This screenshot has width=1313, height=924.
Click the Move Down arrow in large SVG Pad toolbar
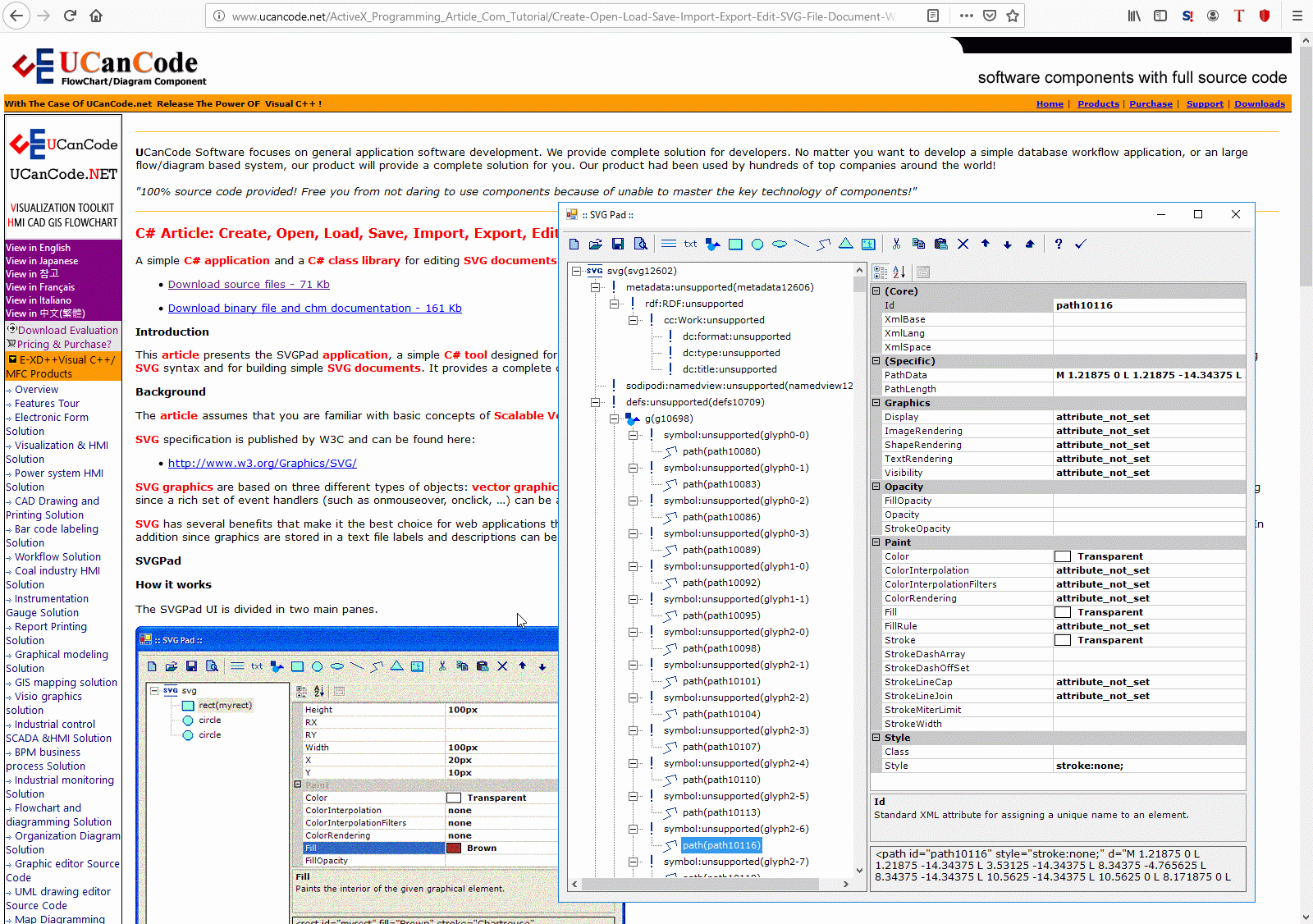coord(1007,244)
